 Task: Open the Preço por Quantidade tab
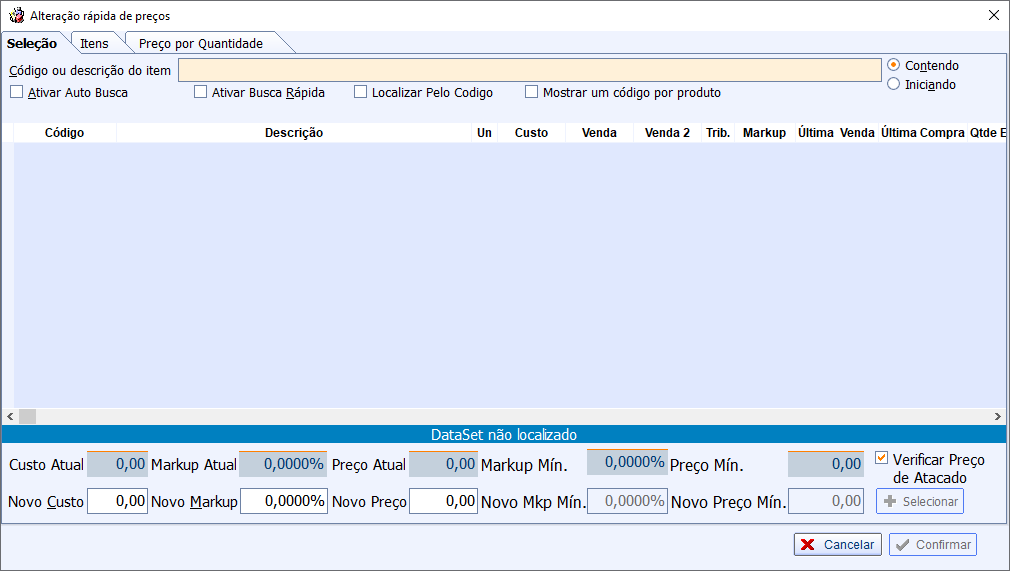tap(200, 44)
